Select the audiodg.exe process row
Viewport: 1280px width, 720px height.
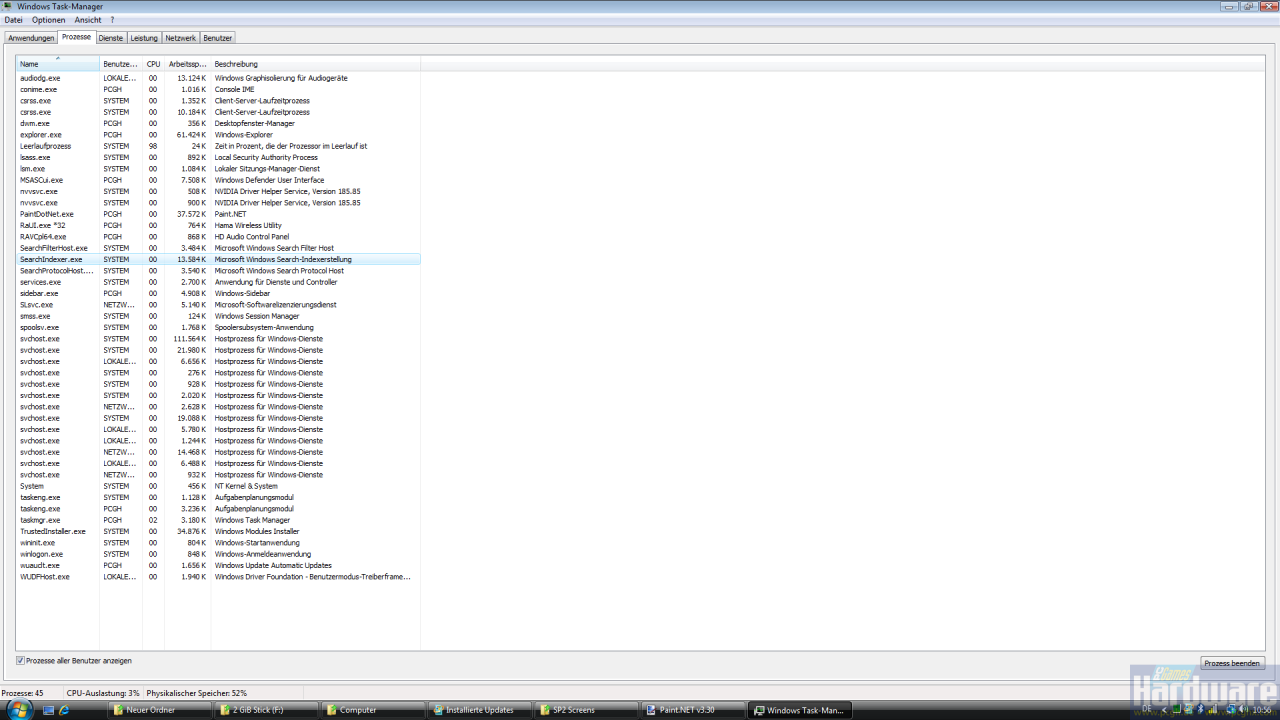[x=218, y=78]
